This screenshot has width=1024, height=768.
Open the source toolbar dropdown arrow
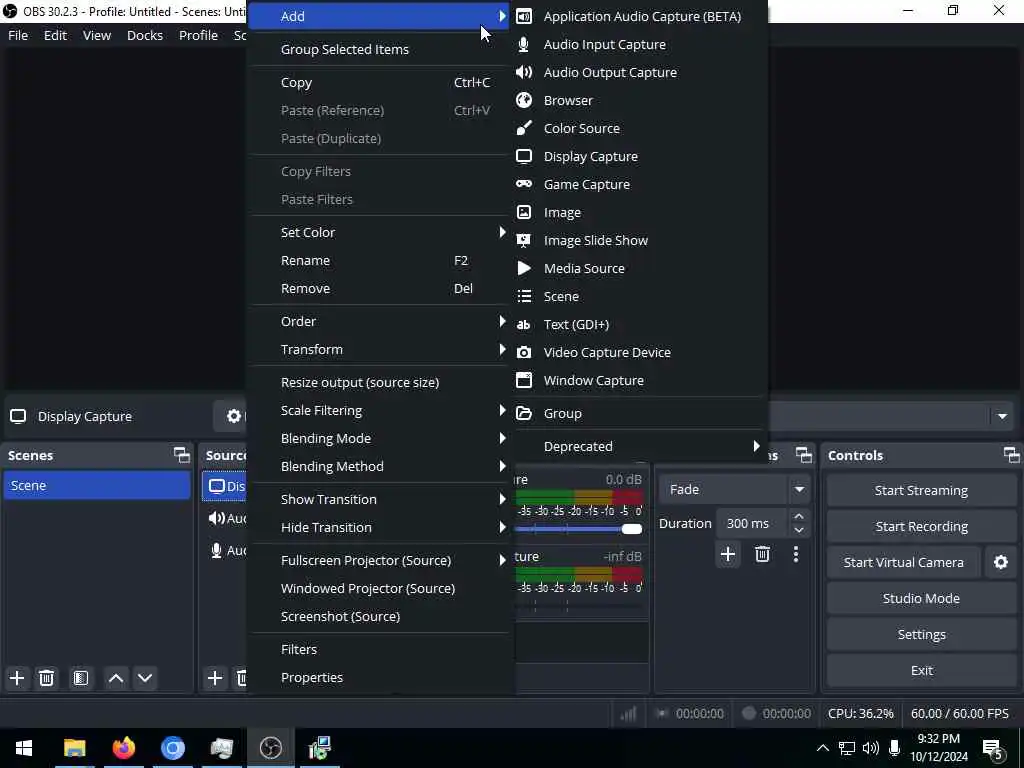pyautogui.click(x=1002, y=417)
